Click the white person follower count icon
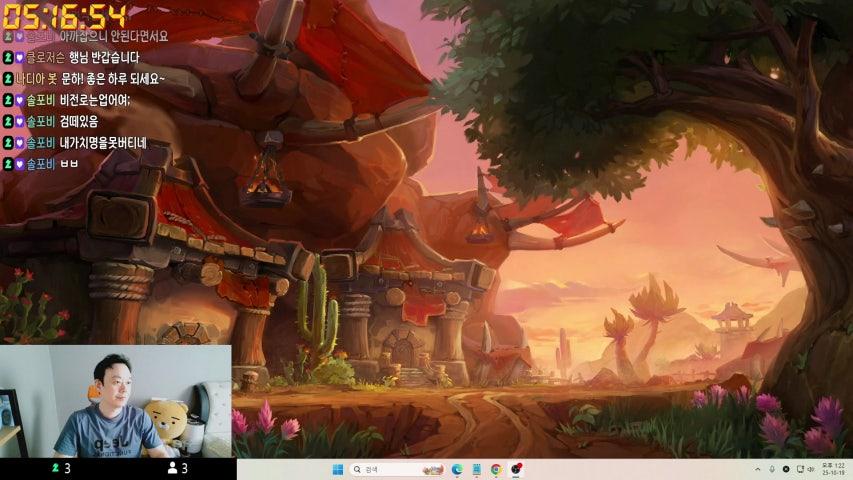Screen dimensions: 853x480 tap(172, 468)
